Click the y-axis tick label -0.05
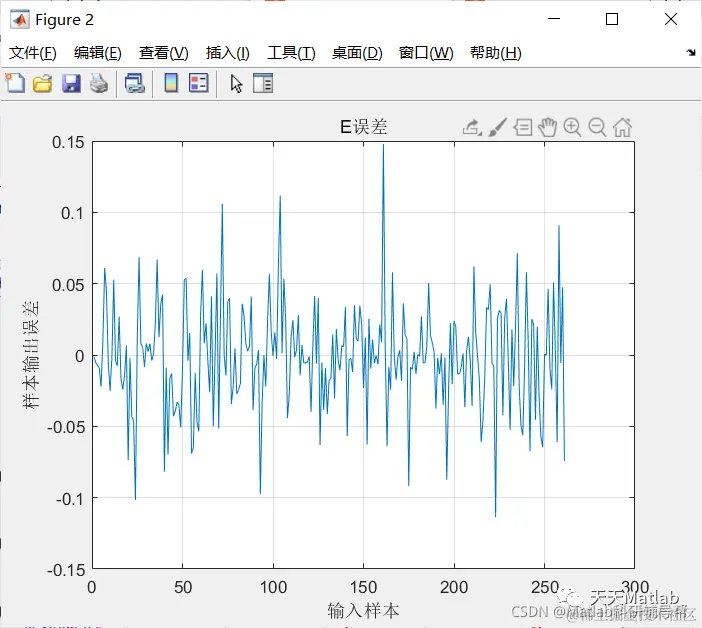Image resolution: width=702 pixels, height=628 pixels. coord(66,427)
